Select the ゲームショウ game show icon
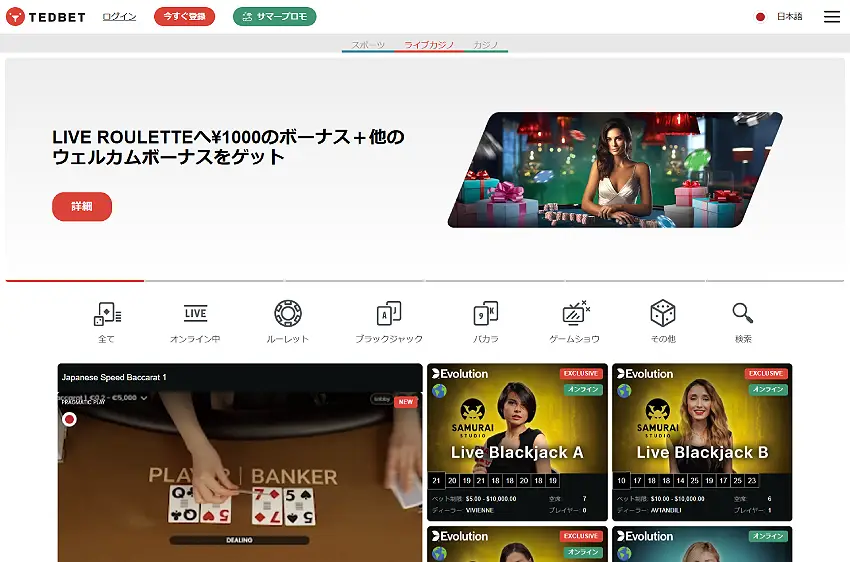The image size is (850, 562). click(575, 313)
